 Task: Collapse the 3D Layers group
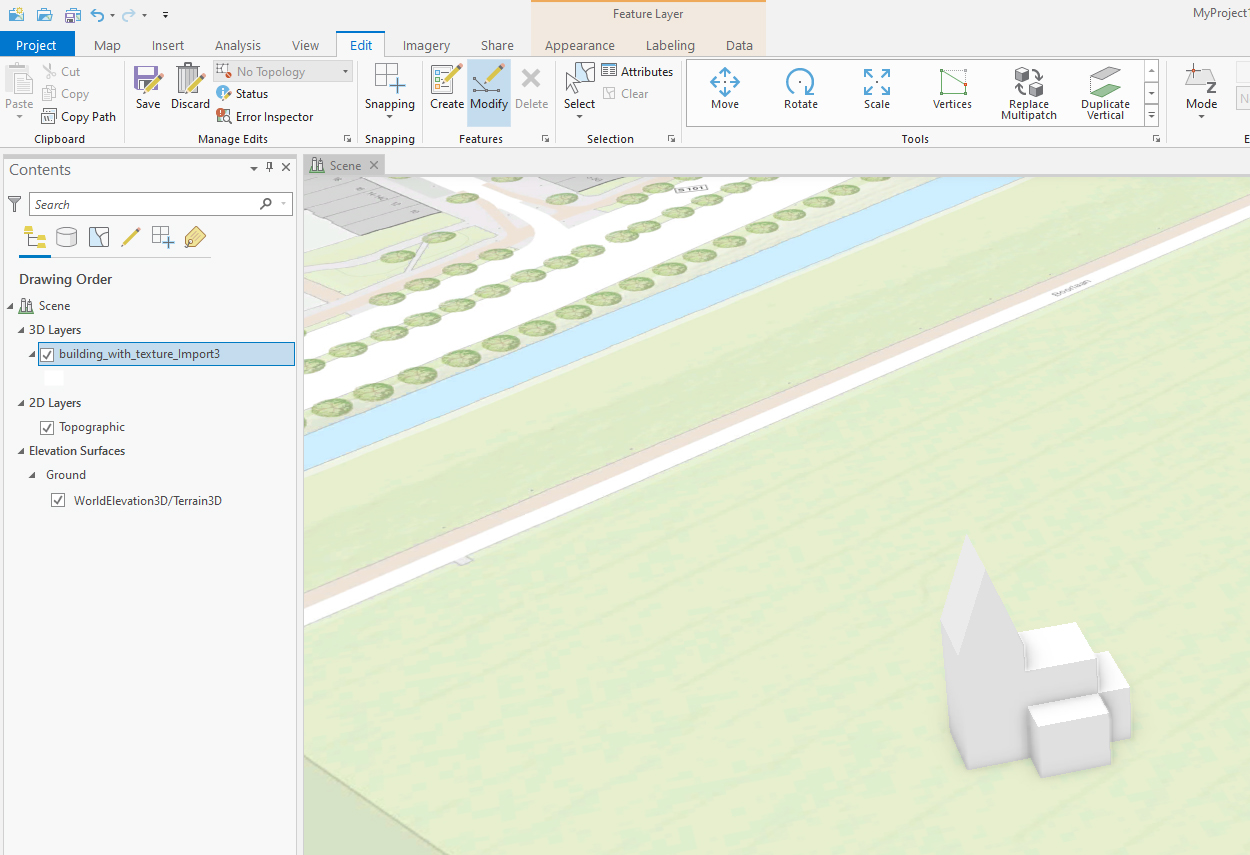click(x=21, y=330)
